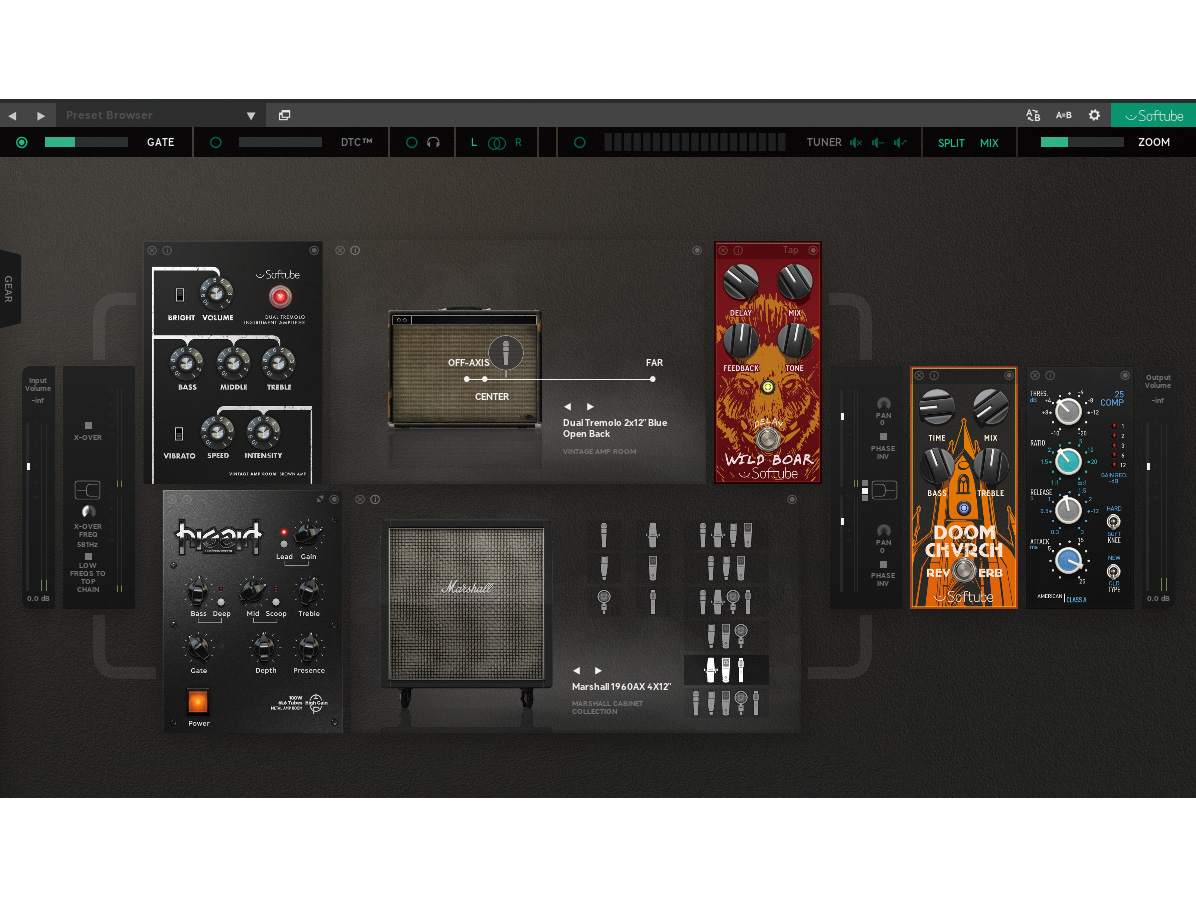Remove the Dual Tremolo amp module
This screenshot has width=1196, height=897.
(x=153, y=250)
